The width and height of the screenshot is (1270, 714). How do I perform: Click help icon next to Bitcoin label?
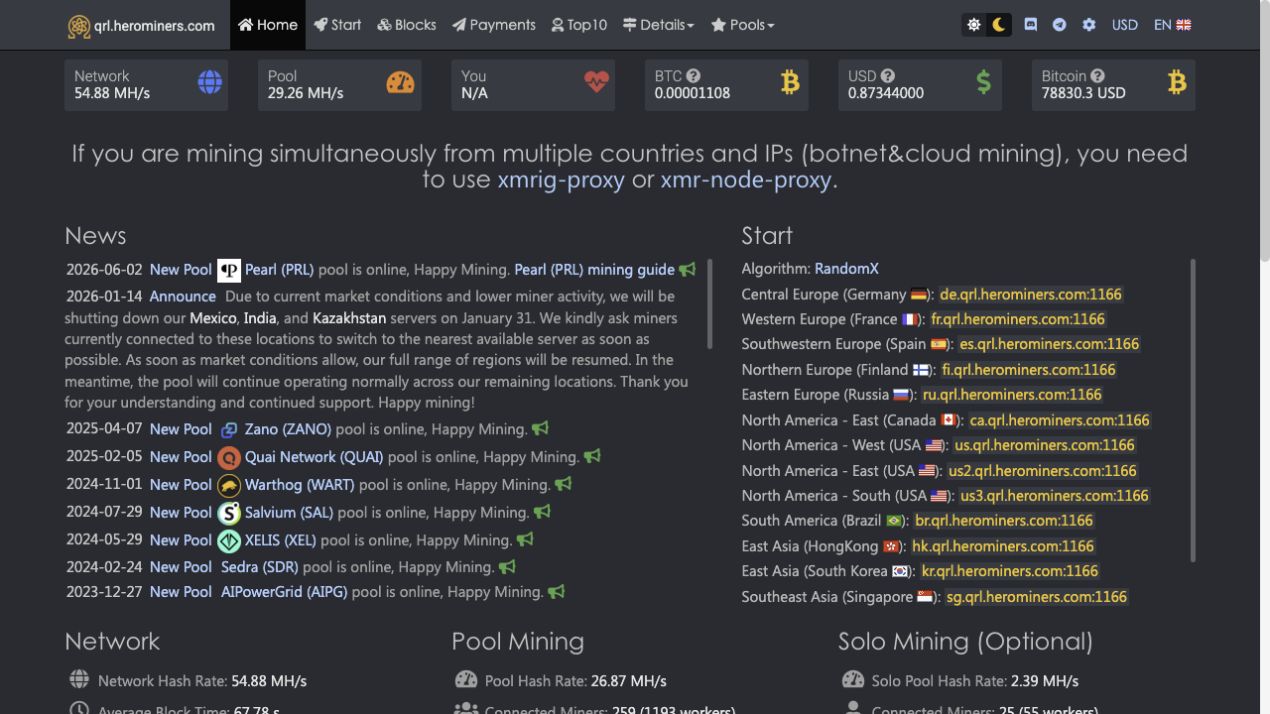pyautogui.click(x=1097, y=76)
